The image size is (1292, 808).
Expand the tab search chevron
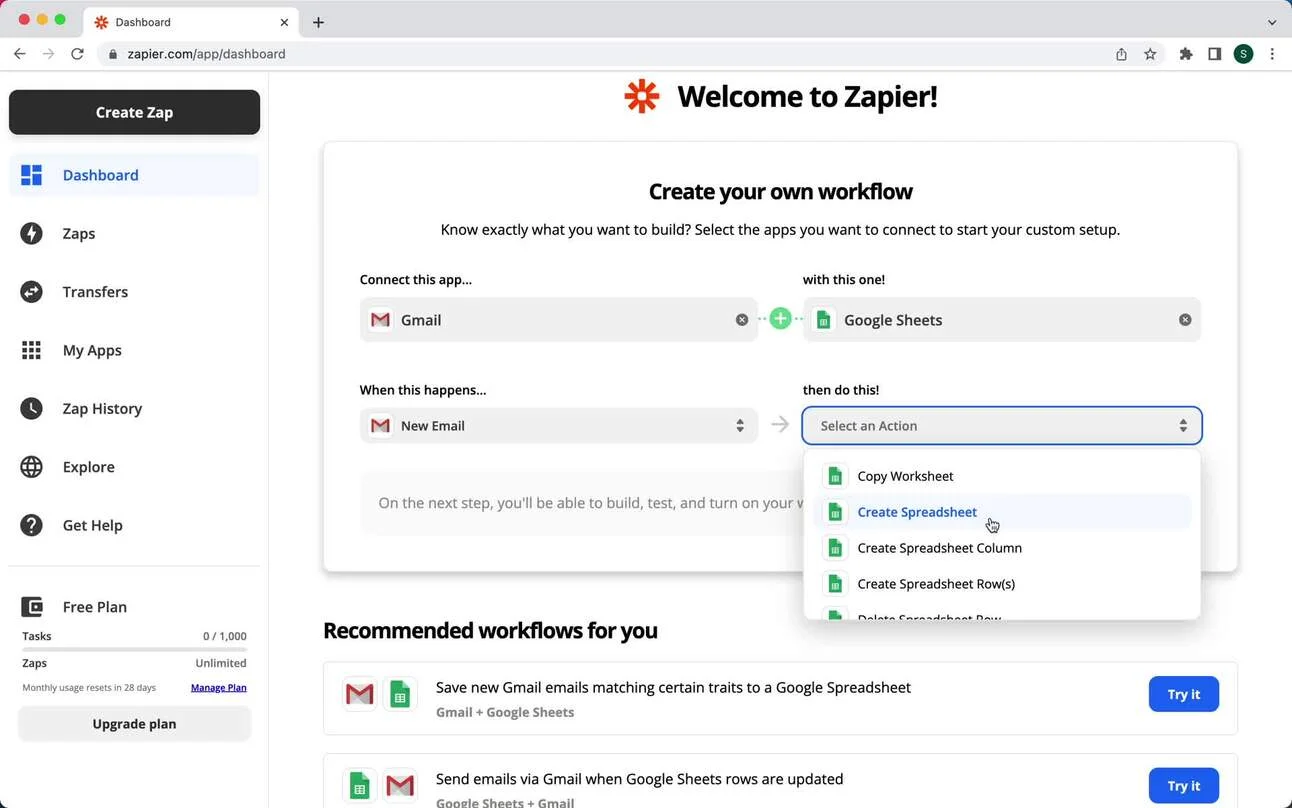tap(1272, 22)
